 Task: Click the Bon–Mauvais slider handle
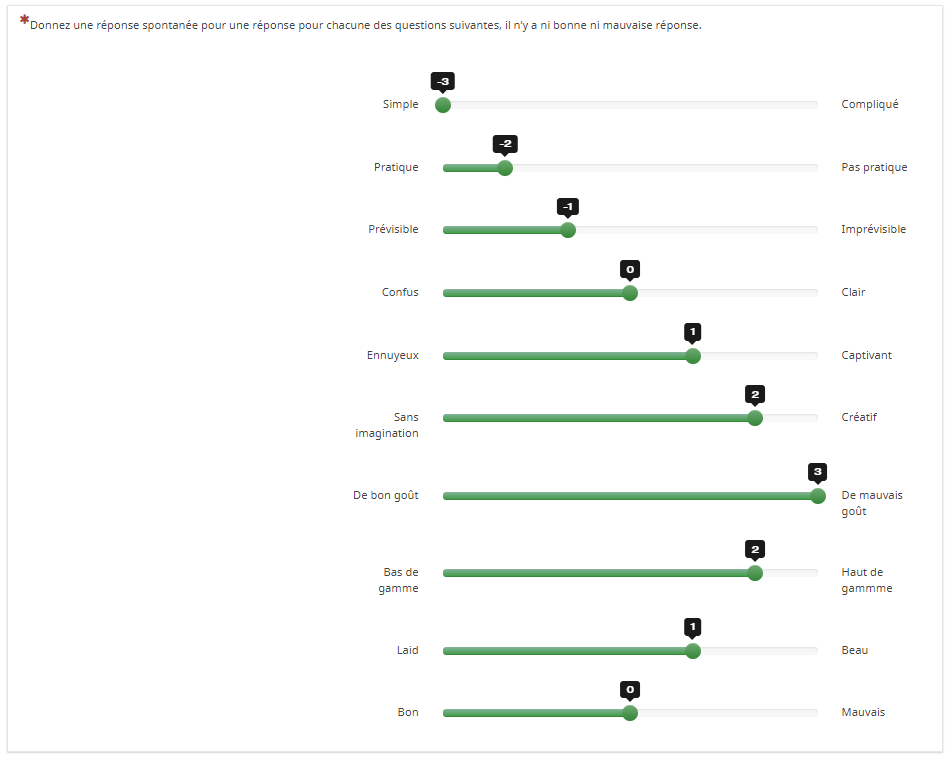(630, 713)
